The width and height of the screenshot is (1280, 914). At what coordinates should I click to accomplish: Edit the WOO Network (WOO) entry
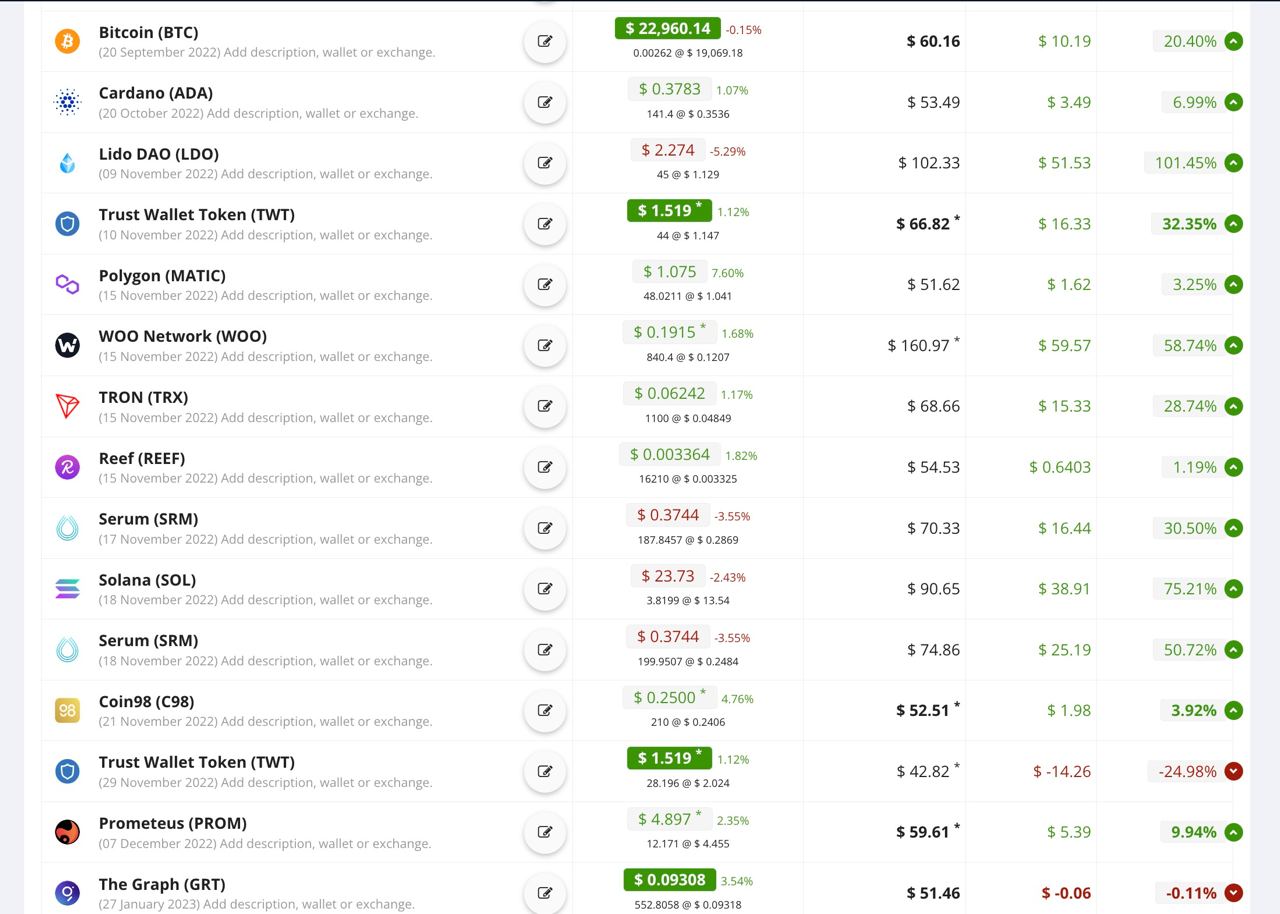click(545, 345)
